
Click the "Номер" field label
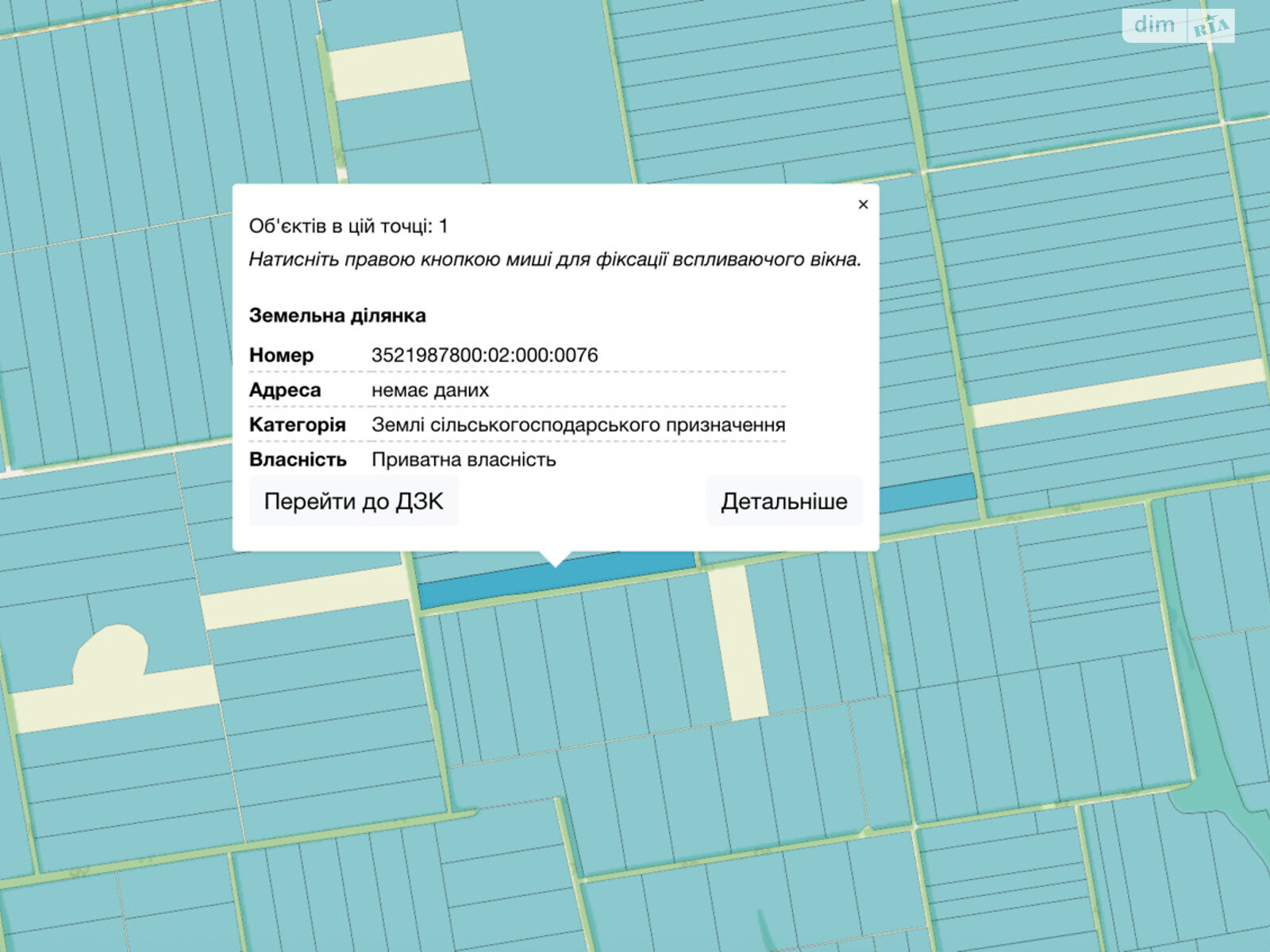[x=281, y=355]
